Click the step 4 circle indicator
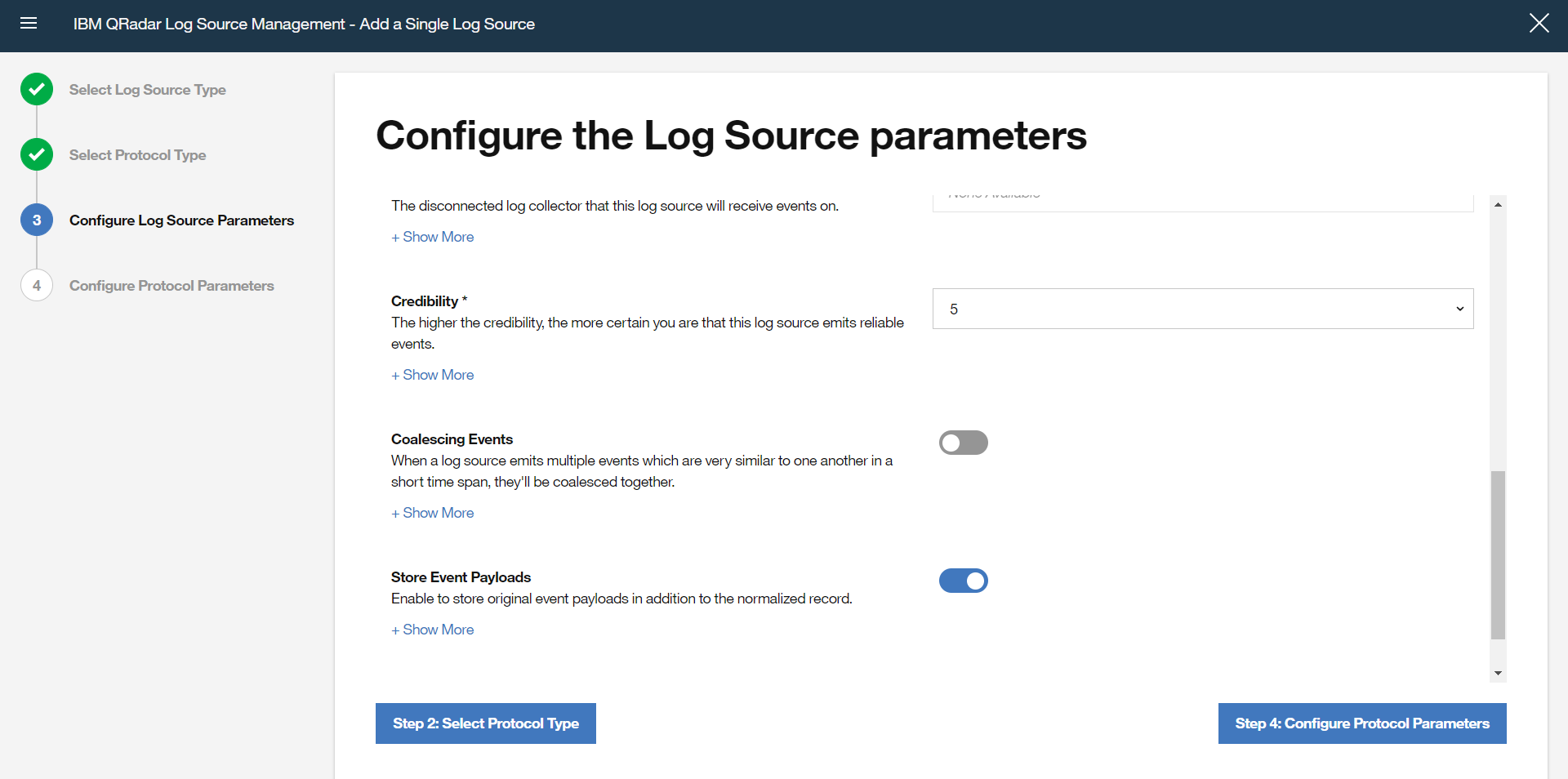The width and height of the screenshot is (1568, 779). pyautogui.click(x=37, y=286)
